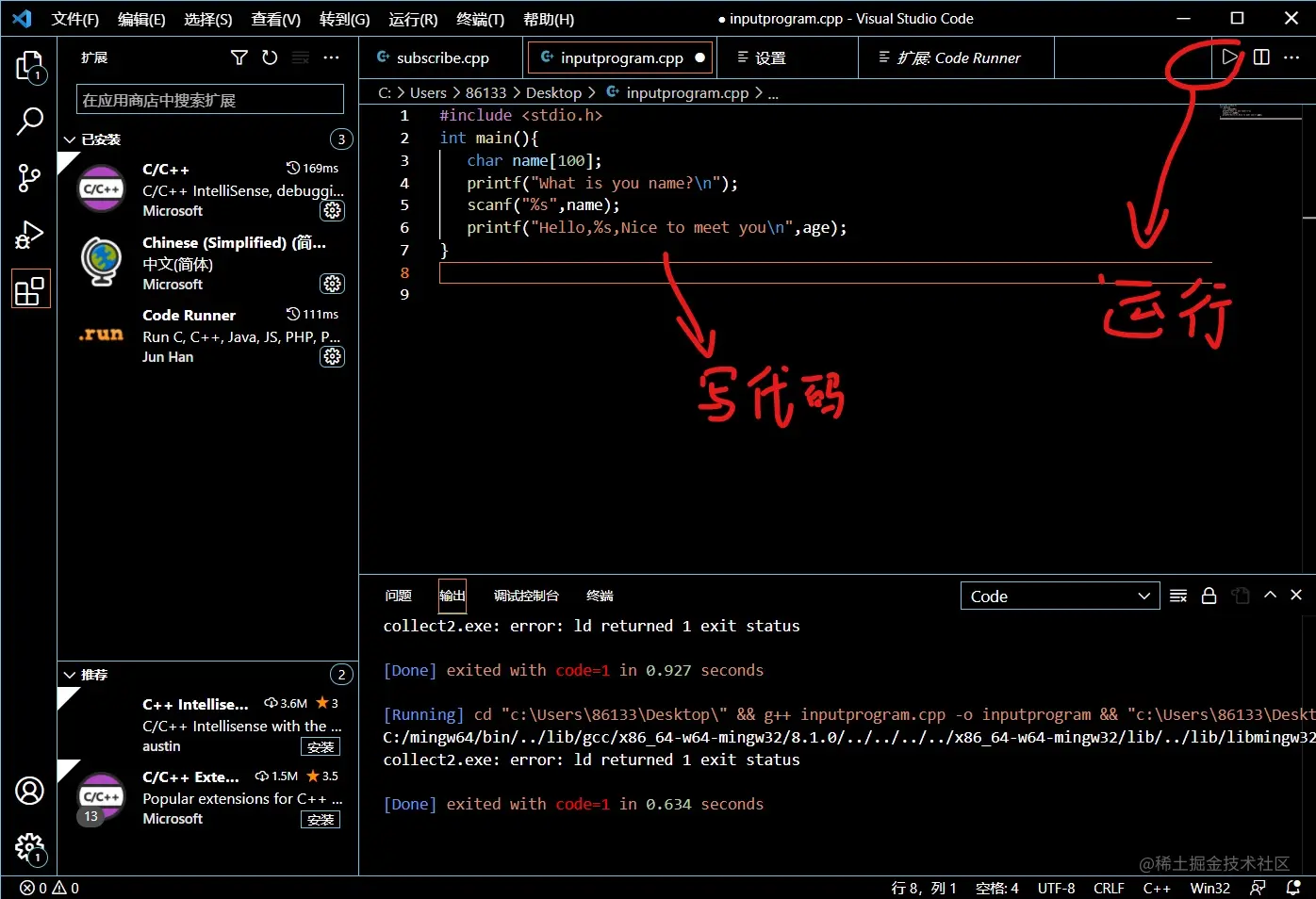The width and height of the screenshot is (1316, 899).
Task: Open the 文件(F) menu
Action: click(x=75, y=19)
